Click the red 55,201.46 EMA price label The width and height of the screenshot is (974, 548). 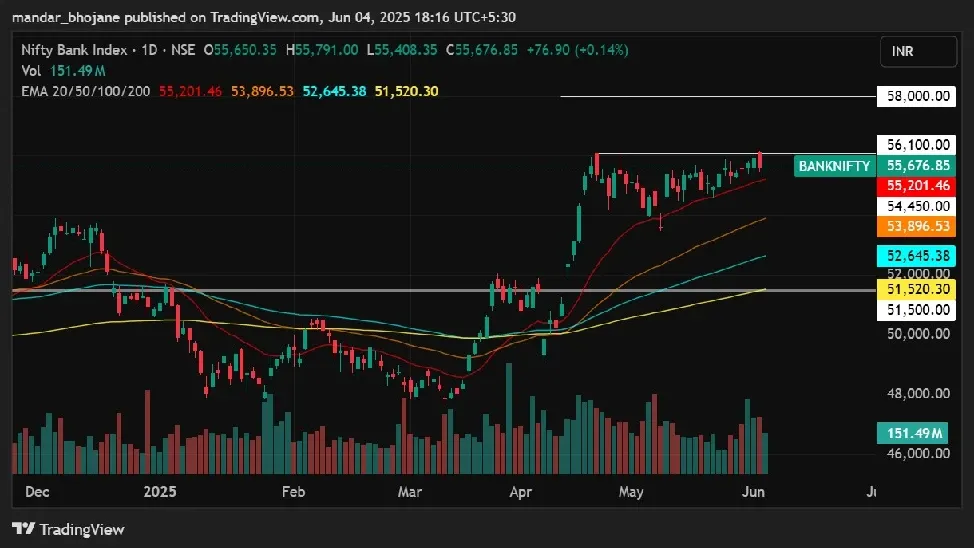coord(916,185)
